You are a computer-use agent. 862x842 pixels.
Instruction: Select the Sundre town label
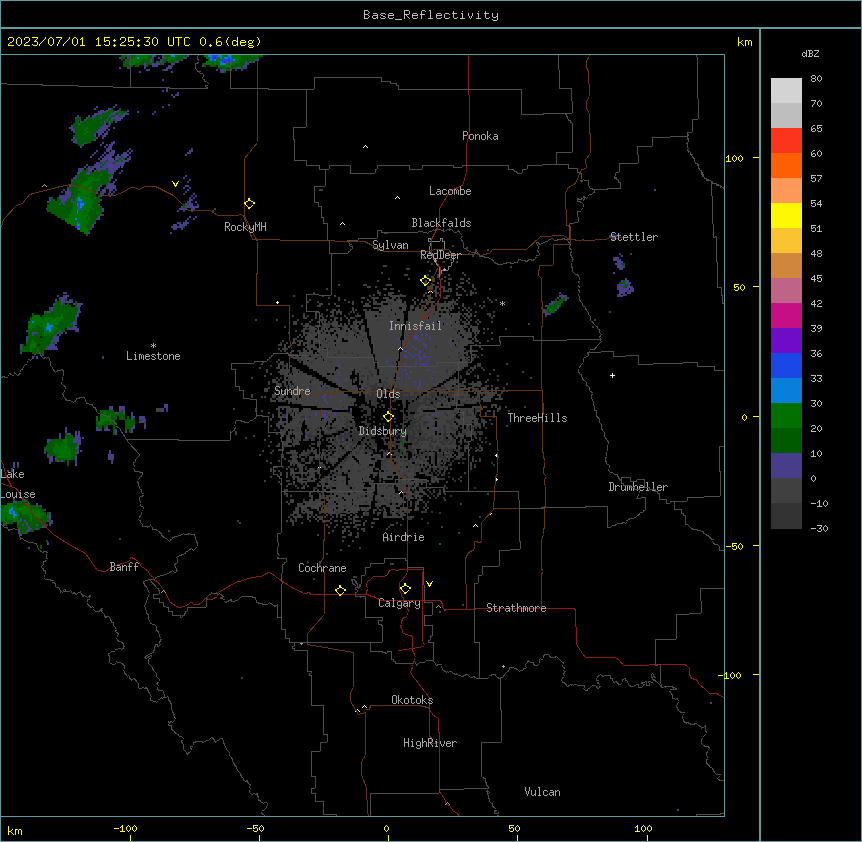292,391
